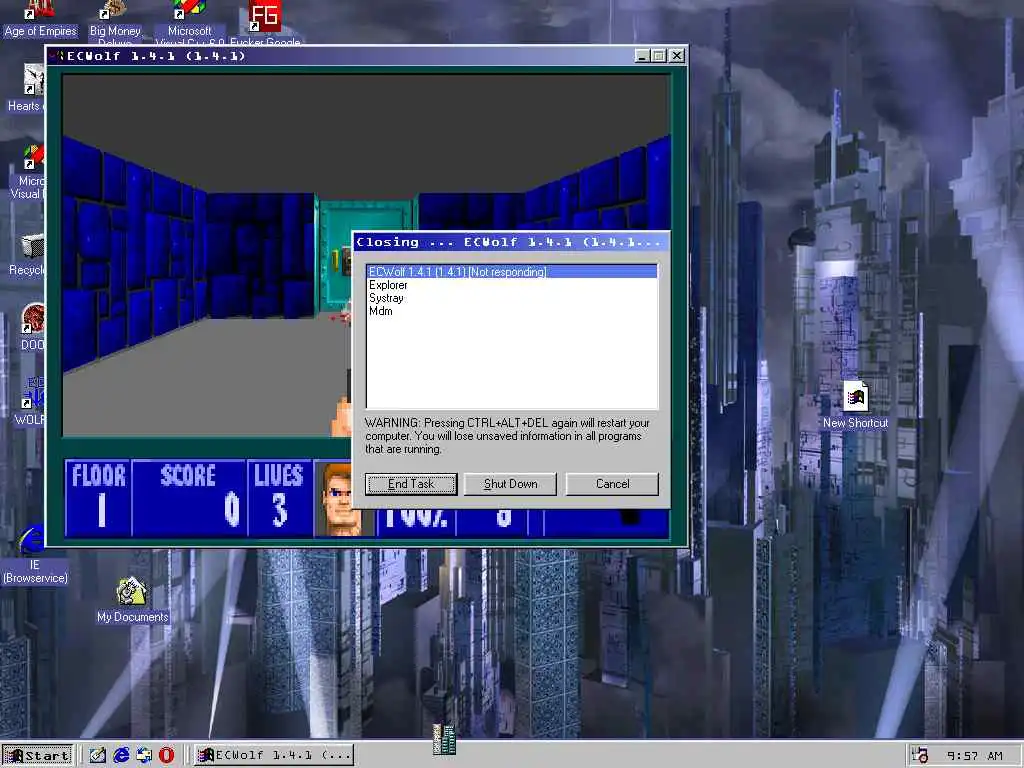Launch Internet Explorer from quick launch

click(121, 756)
